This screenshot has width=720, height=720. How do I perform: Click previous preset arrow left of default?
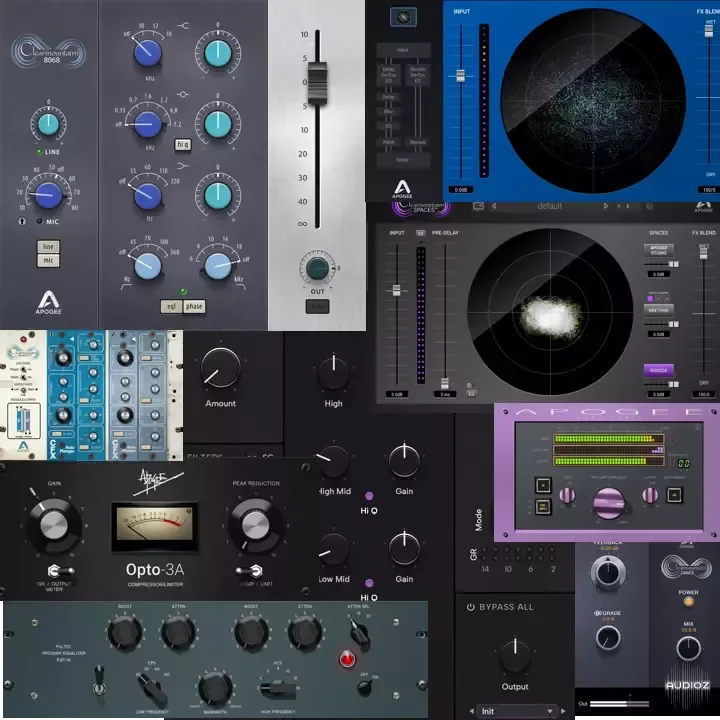click(x=494, y=206)
